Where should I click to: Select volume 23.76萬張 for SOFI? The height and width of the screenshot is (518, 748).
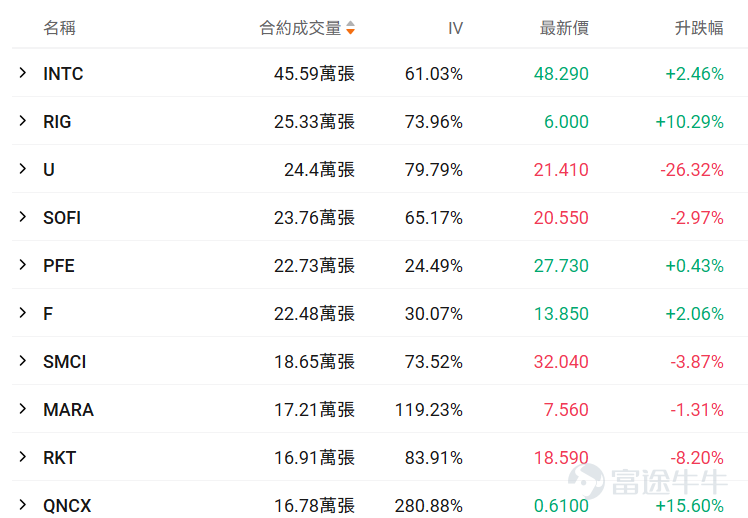314,218
